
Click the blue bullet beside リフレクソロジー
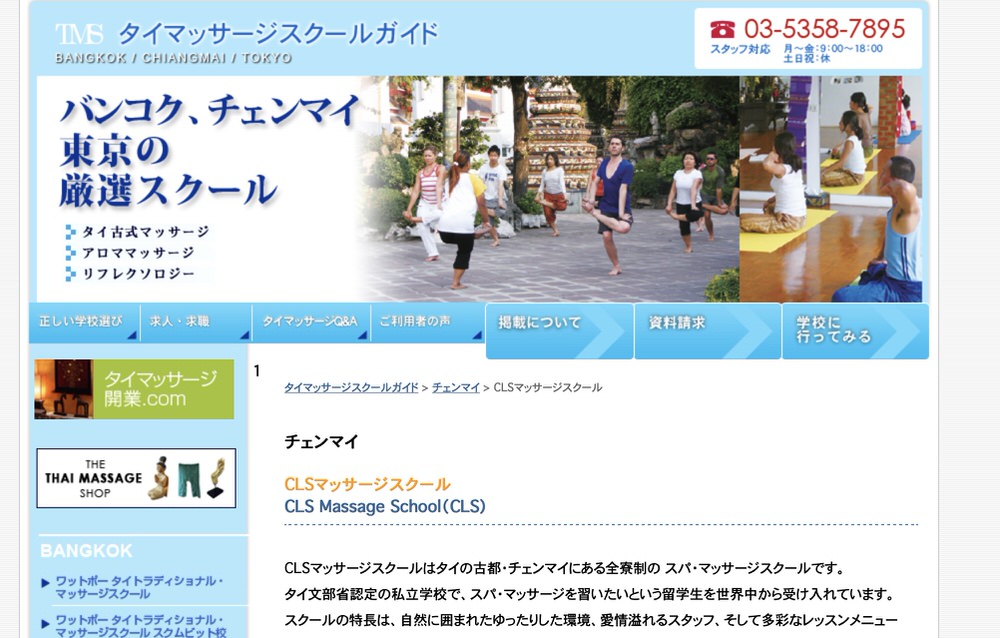click(71, 273)
